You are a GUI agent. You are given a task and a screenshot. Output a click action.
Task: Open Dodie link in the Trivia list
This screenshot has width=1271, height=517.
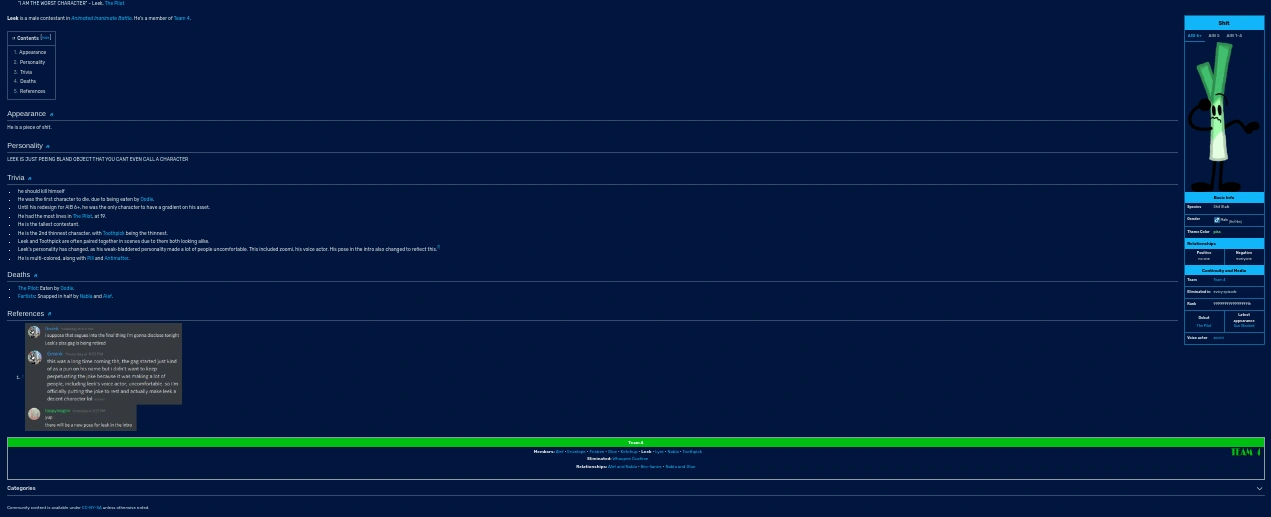click(147, 199)
